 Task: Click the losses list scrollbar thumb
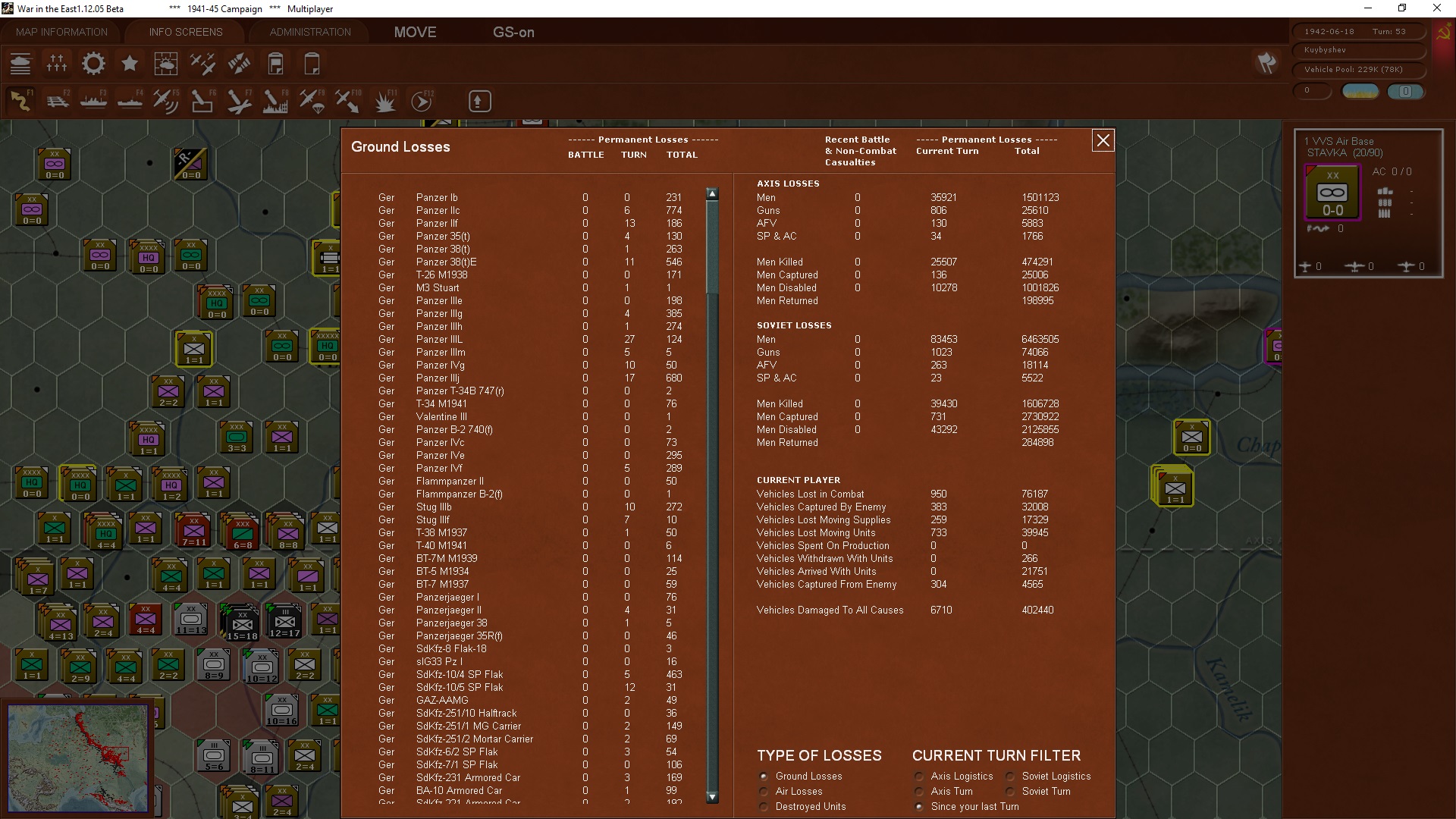pyautogui.click(x=712, y=247)
